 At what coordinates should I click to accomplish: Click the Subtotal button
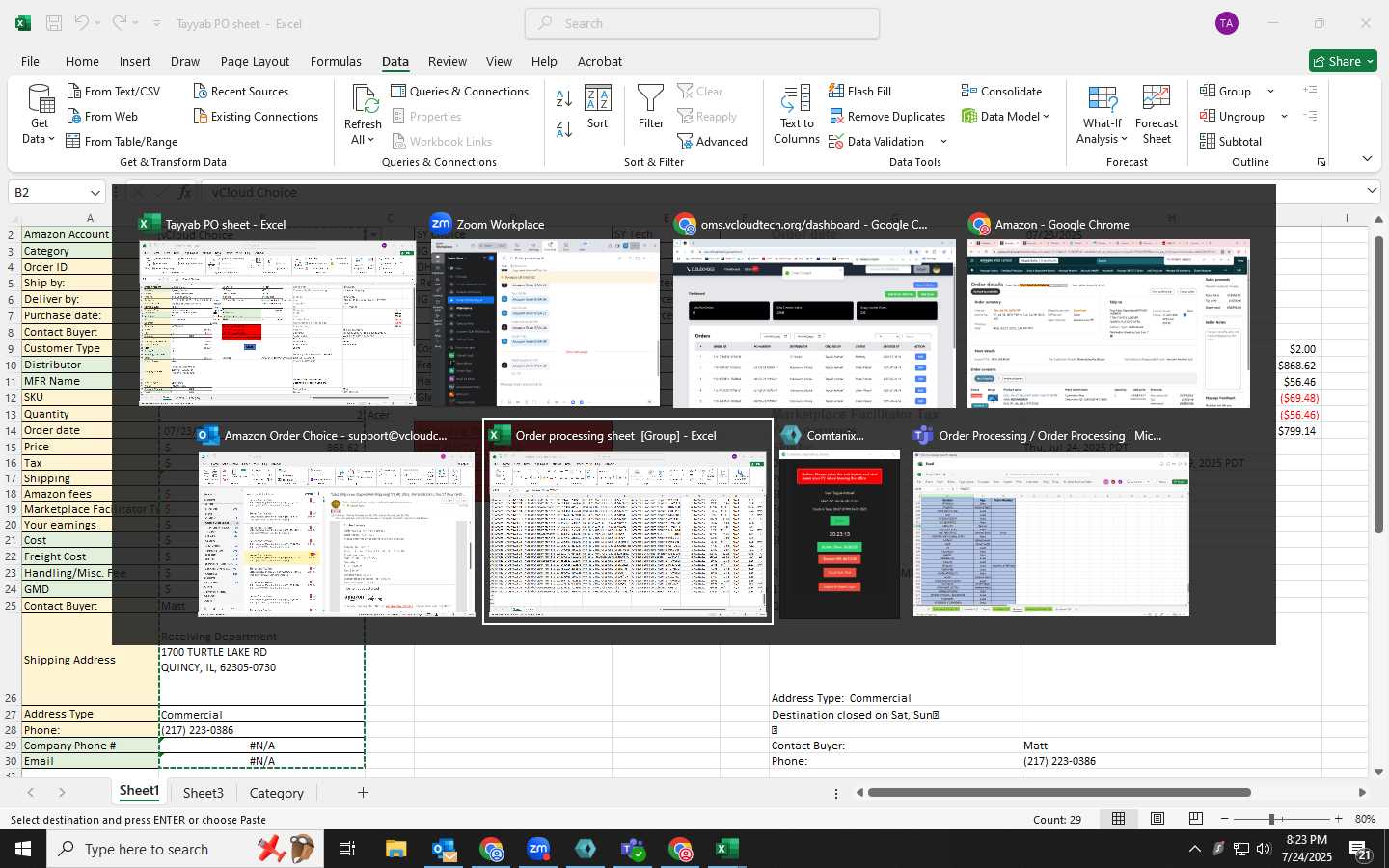1231,142
